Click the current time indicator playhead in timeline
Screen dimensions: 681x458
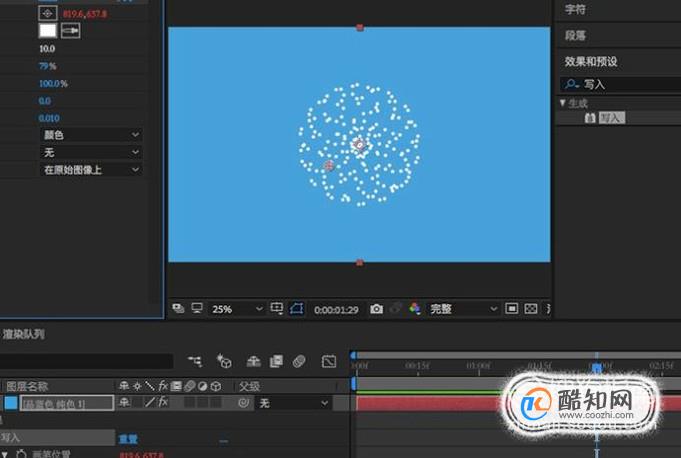point(598,368)
